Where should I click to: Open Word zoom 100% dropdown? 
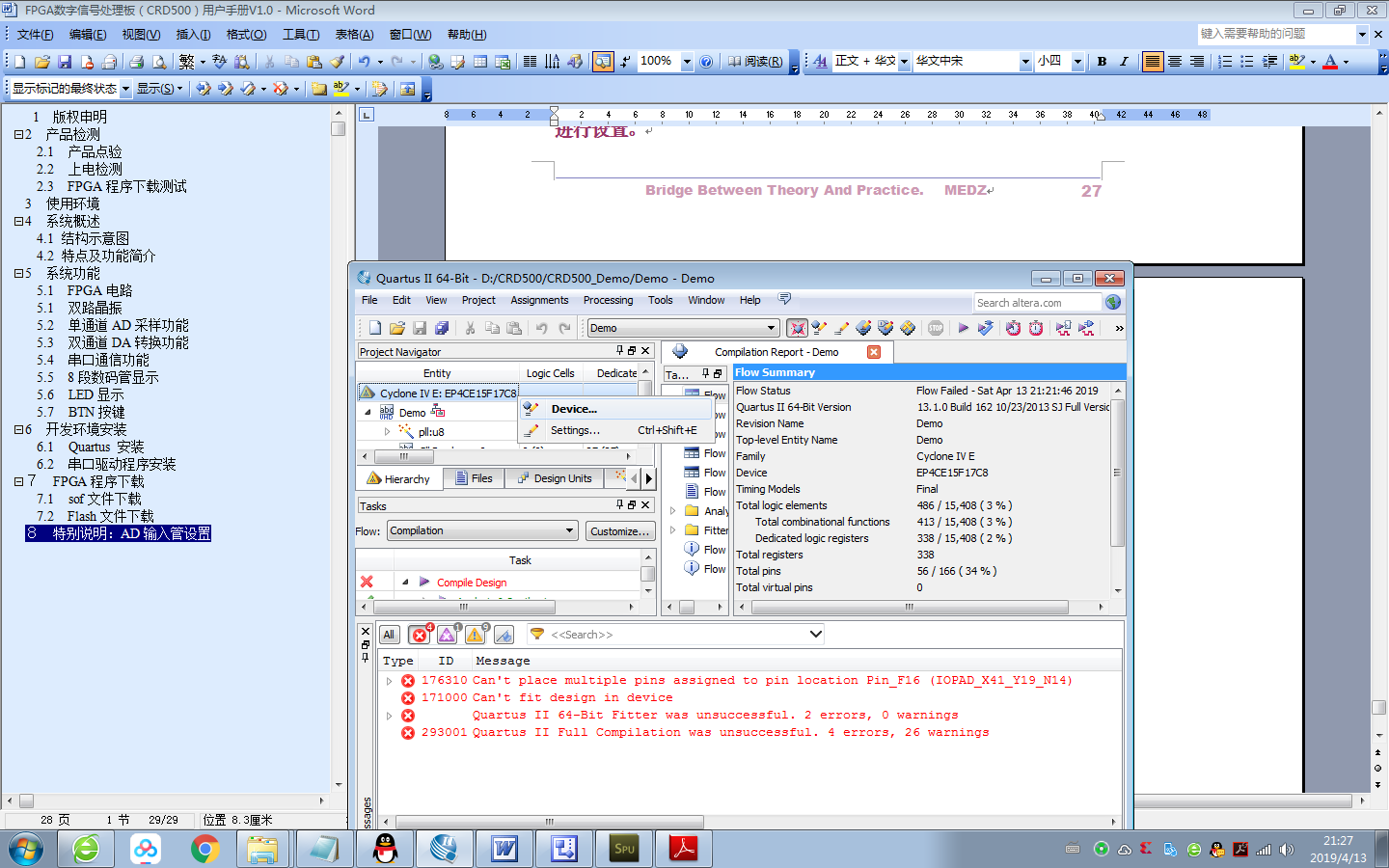pyautogui.click(x=687, y=62)
